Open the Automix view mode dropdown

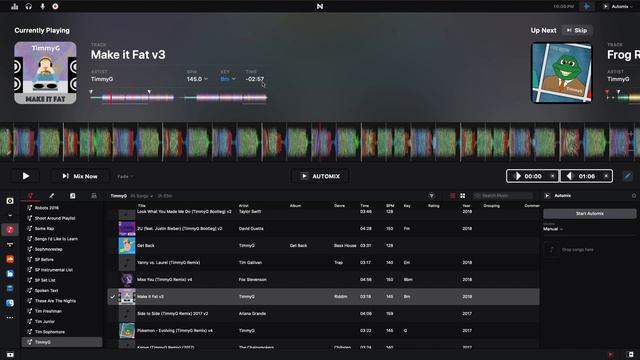617,7
